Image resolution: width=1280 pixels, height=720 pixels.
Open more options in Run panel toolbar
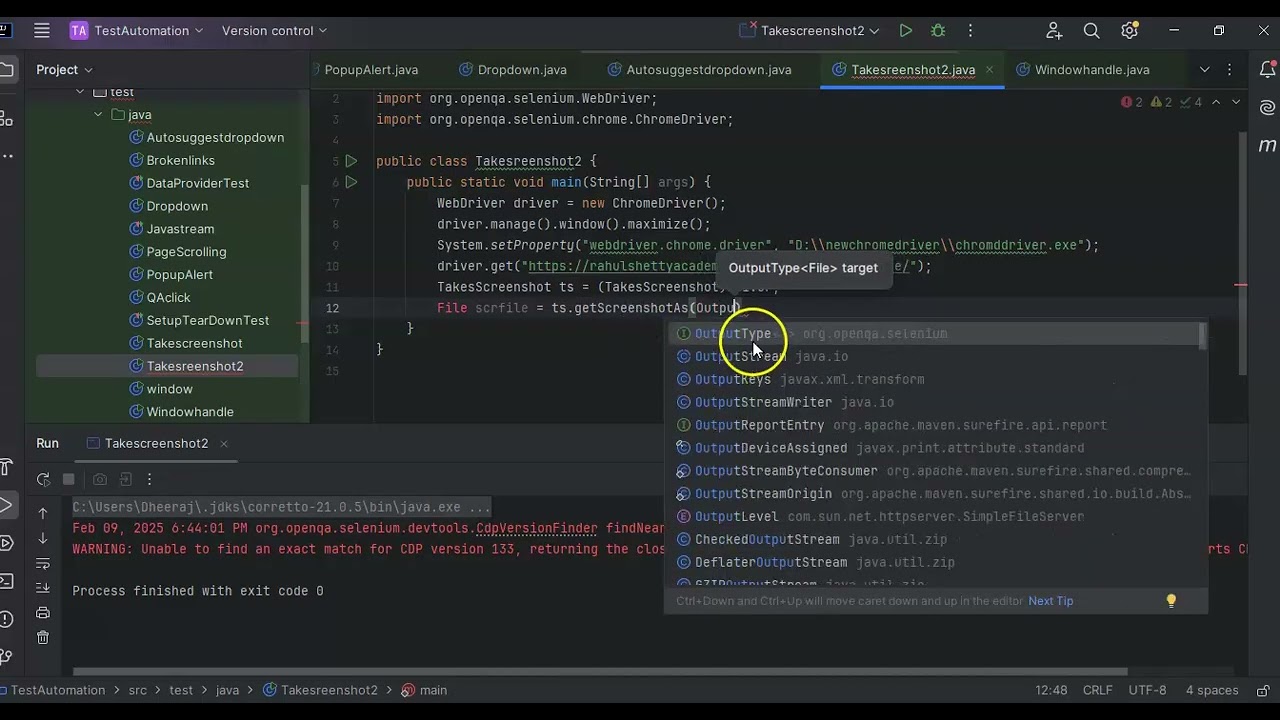[x=150, y=480]
